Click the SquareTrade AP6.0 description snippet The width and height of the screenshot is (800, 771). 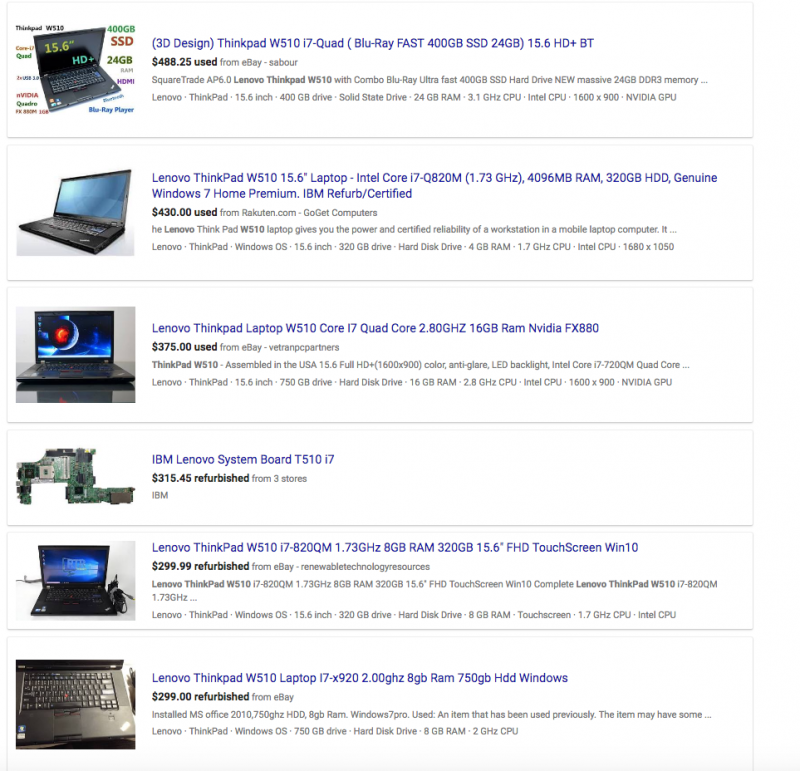coord(430,80)
